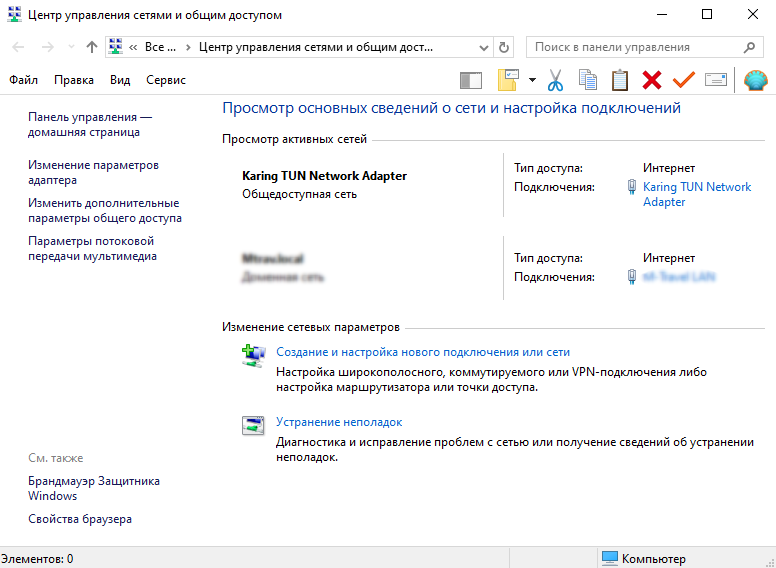This screenshot has height=568, width=776.
Task: Expand the arrow beside the folder icon
Action: click(x=533, y=80)
